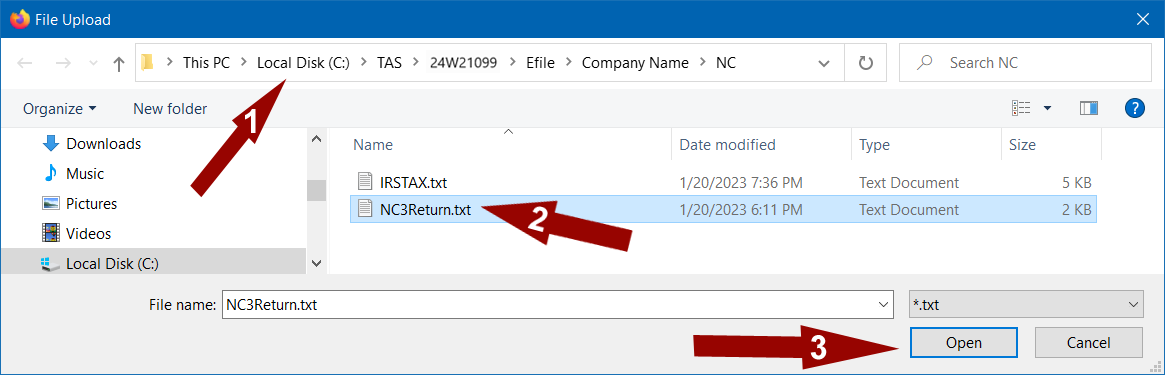The height and width of the screenshot is (375, 1165).
Task: Select NC segment in address bar
Action: [726, 63]
